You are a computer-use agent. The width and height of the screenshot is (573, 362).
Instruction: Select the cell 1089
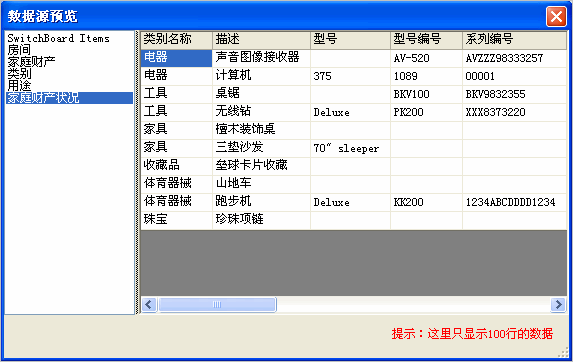coord(426,76)
